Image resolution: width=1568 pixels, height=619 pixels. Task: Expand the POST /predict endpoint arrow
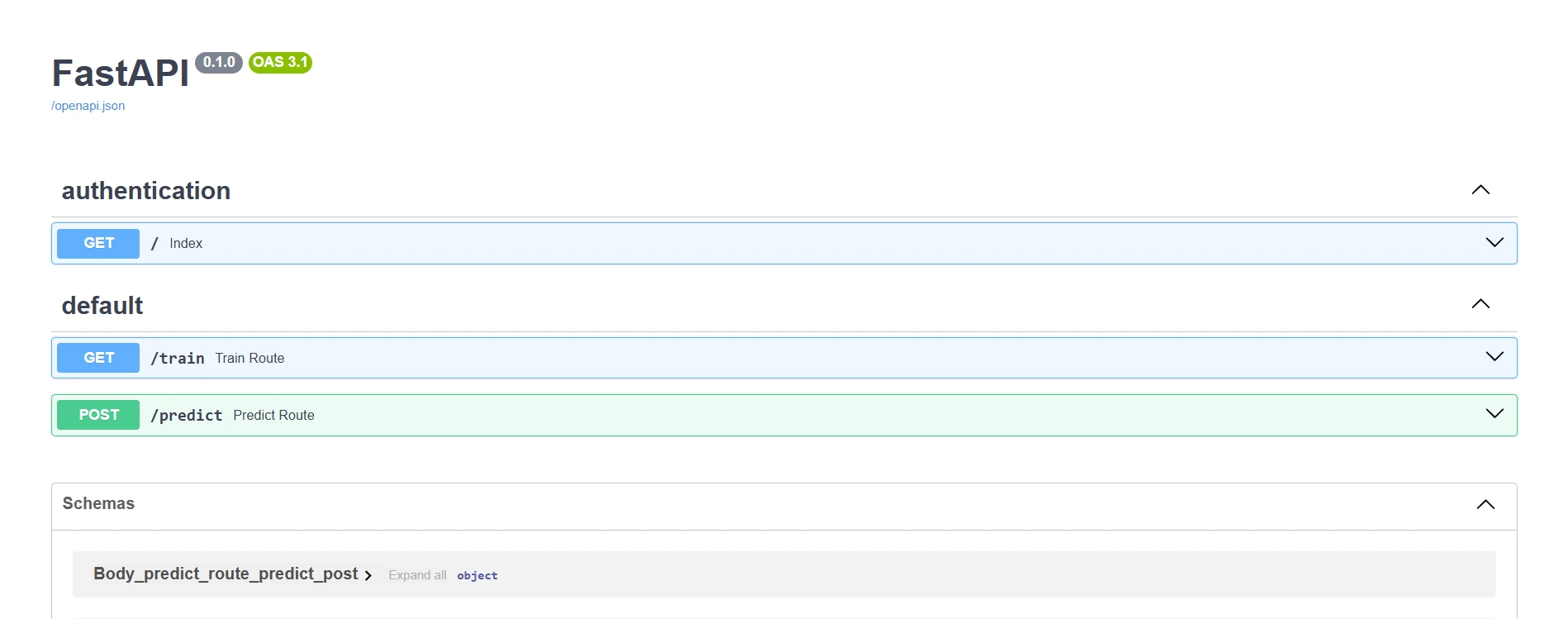point(1494,413)
